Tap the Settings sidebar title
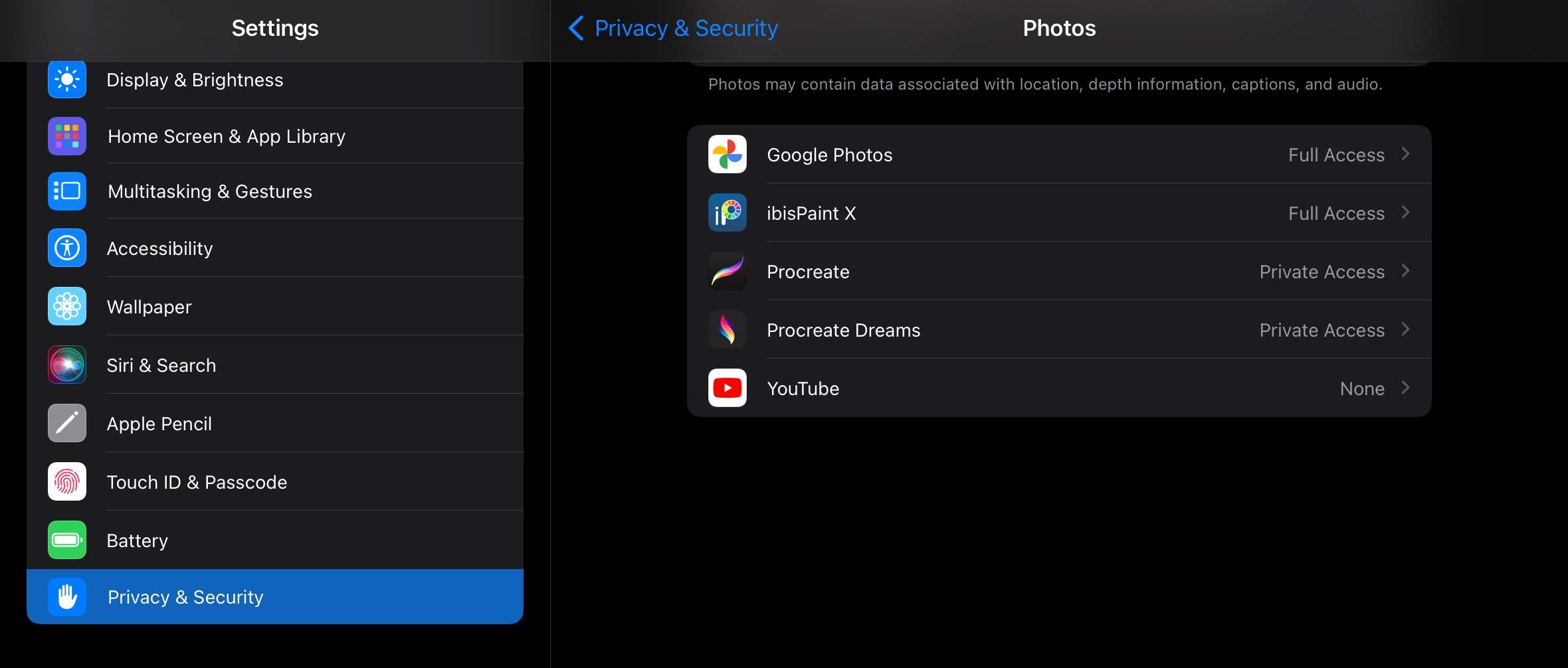Image resolution: width=1568 pixels, height=668 pixels. [x=275, y=28]
